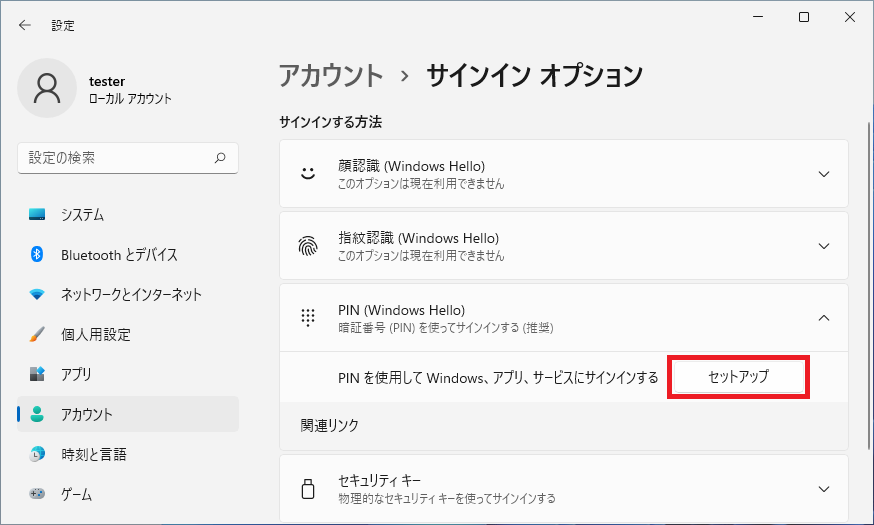Click 関連リンク text
The image size is (874, 525).
click(329, 425)
